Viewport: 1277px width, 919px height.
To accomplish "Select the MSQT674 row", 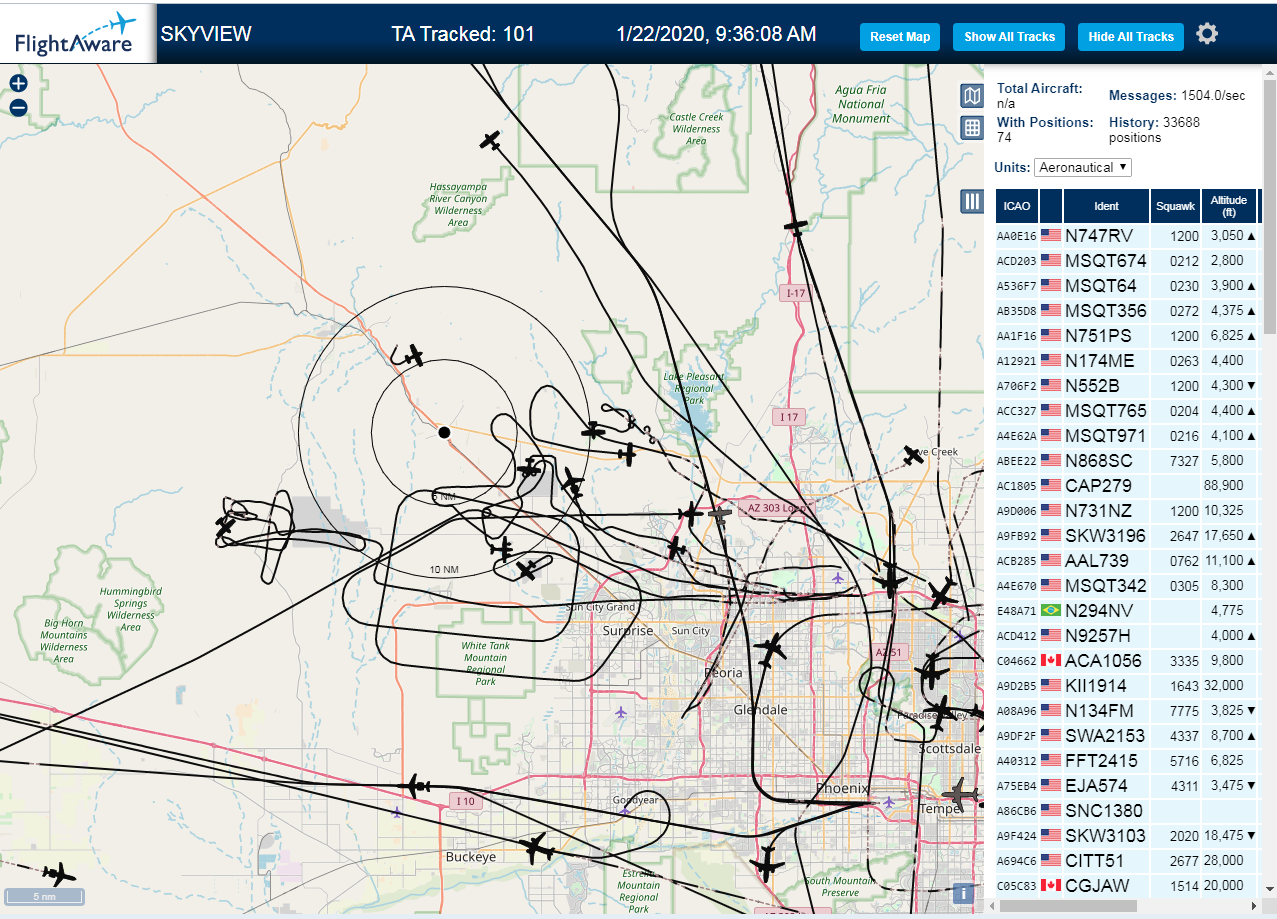I will coord(1126,261).
